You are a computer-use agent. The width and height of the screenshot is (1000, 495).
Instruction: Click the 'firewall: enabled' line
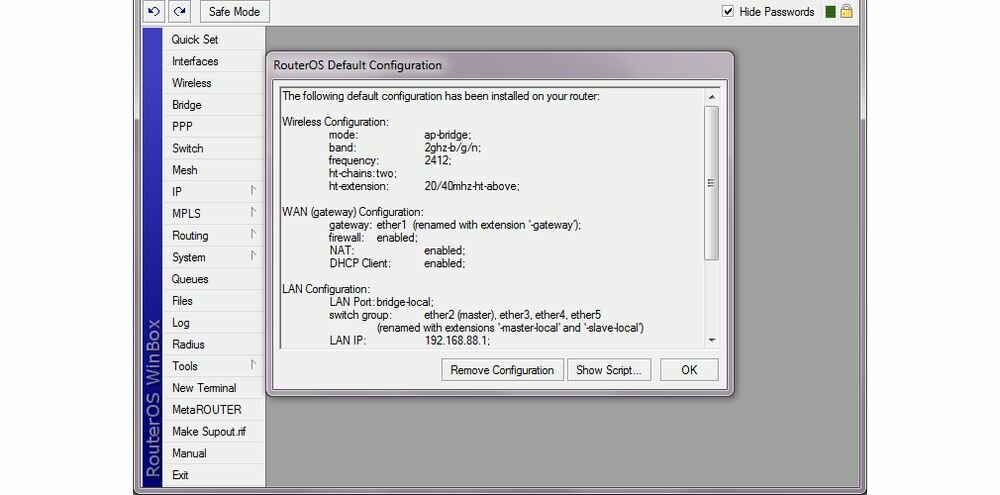click(x=373, y=238)
